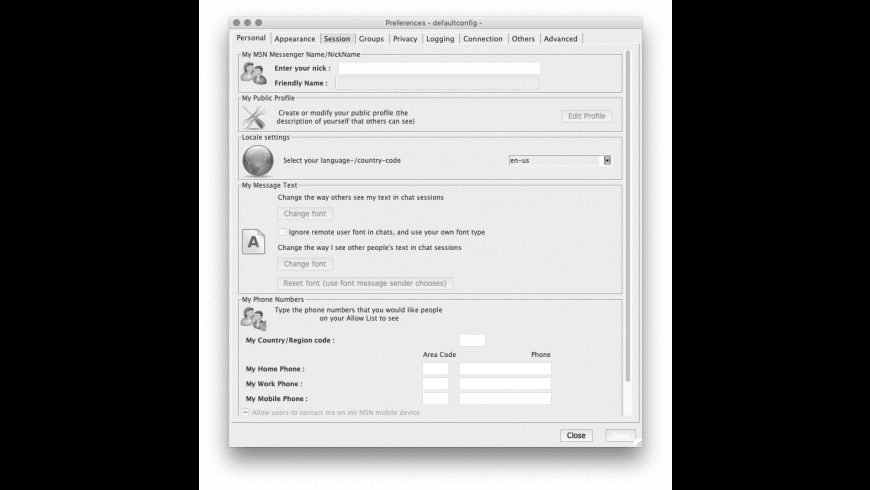Click the Save button
Image resolution: width=870 pixels, height=490 pixels.
click(x=620, y=436)
